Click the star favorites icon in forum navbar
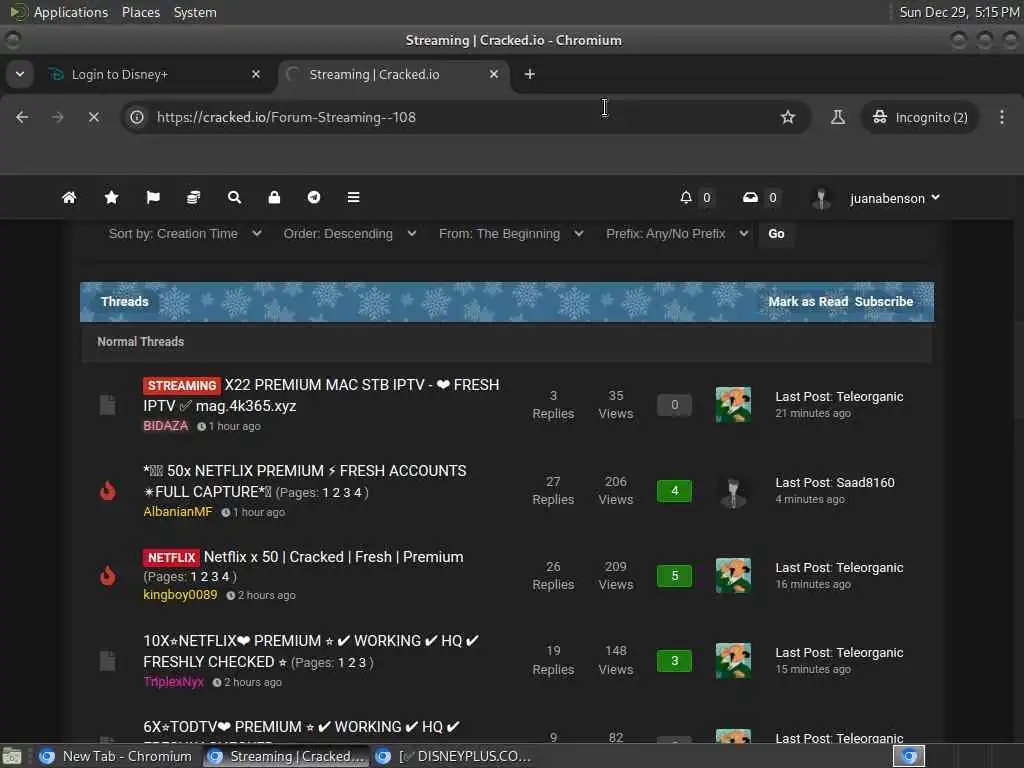This screenshot has height=768, width=1024. tap(111, 197)
